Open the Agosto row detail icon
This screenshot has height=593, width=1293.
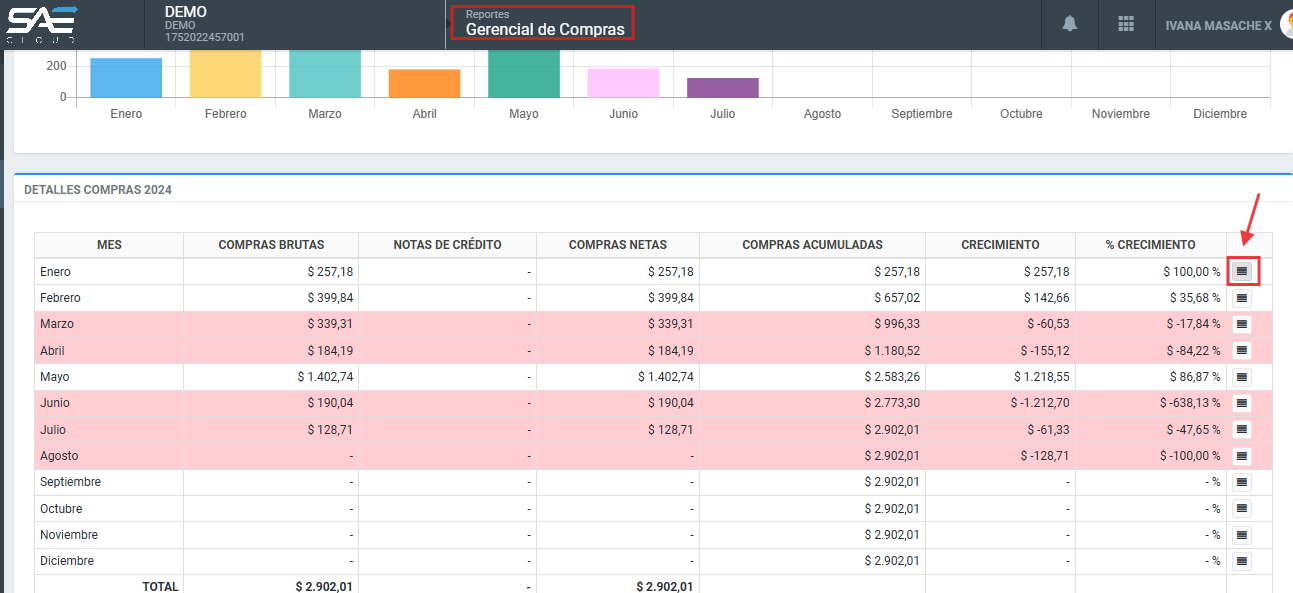pyautogui.click(x=1242, y=456)
